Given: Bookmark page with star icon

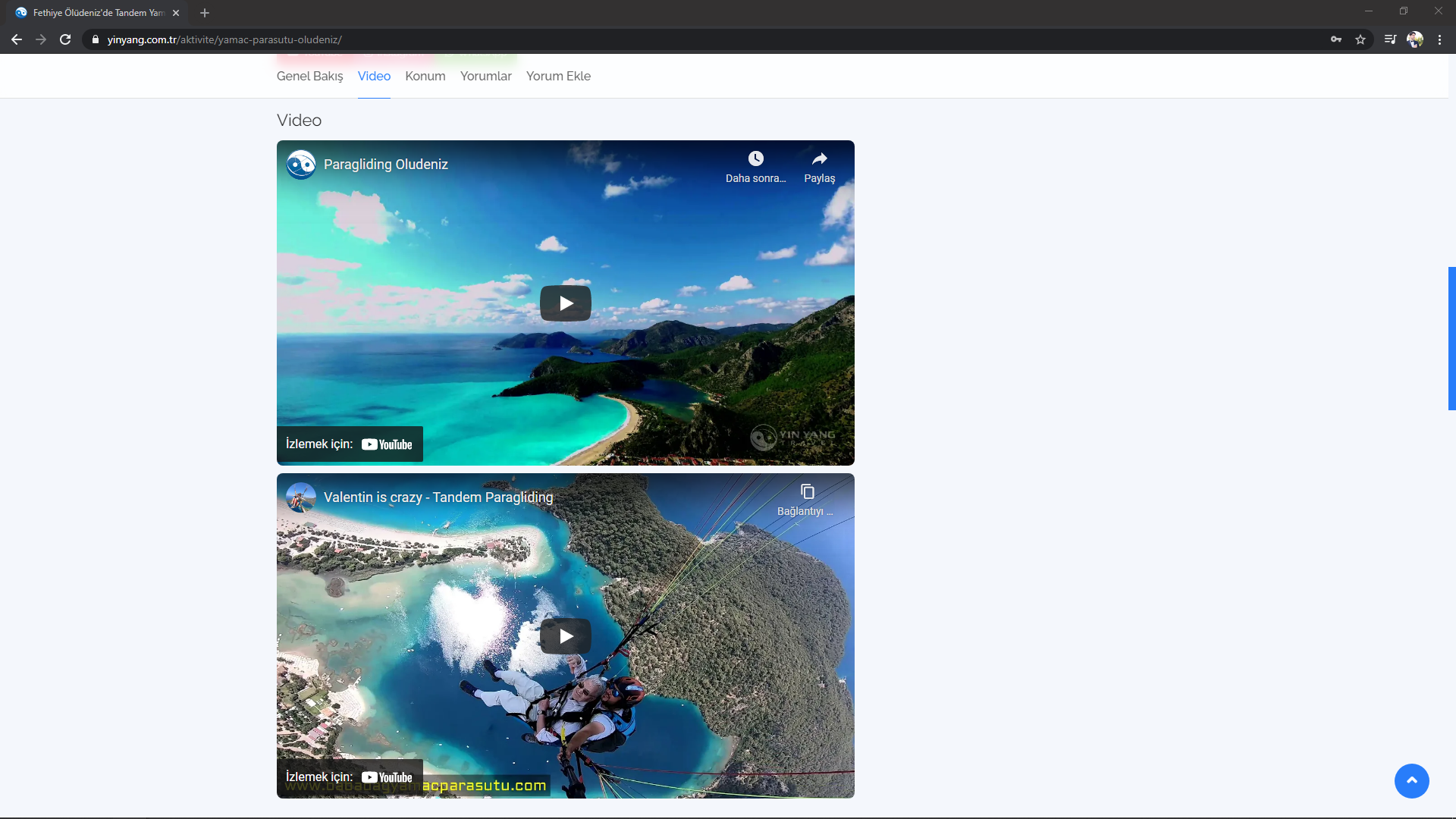Looking at the screenshot, I should 1360,39.
